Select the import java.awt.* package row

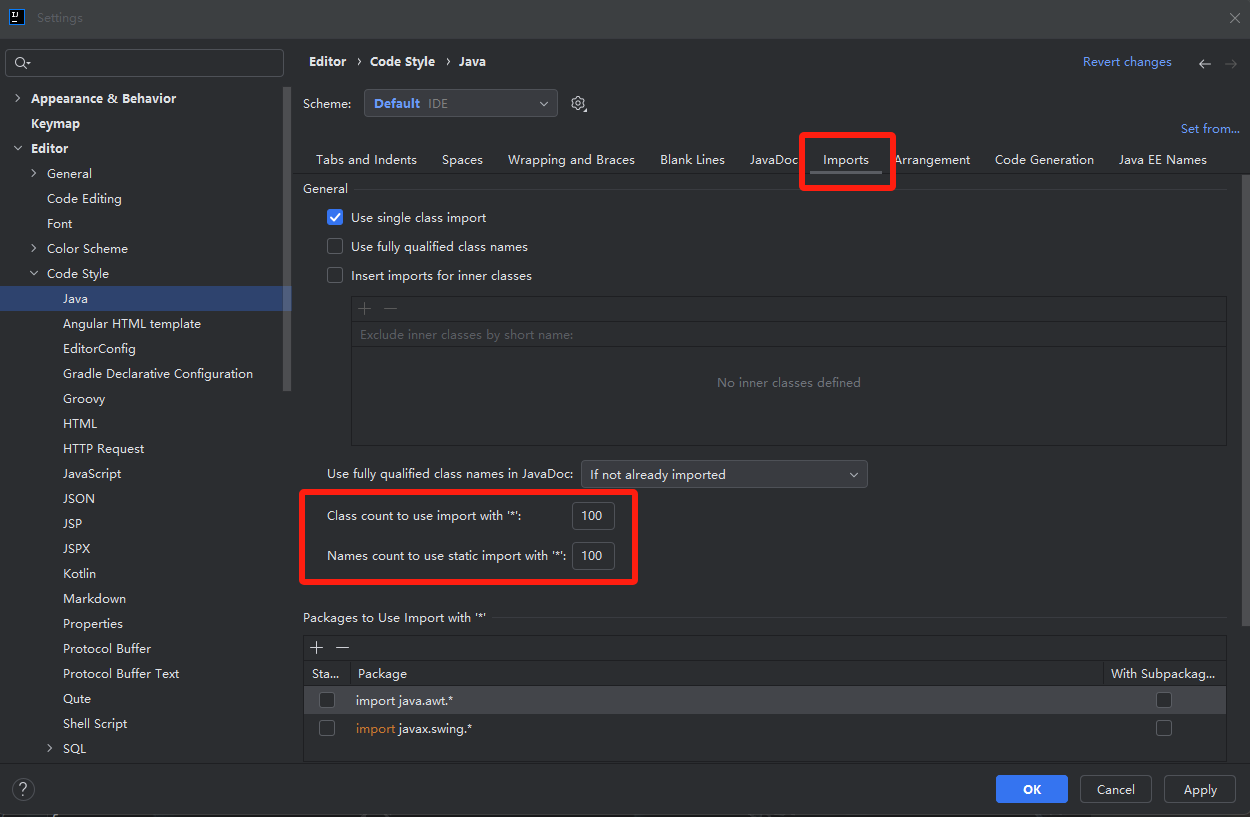click(764, 700)
